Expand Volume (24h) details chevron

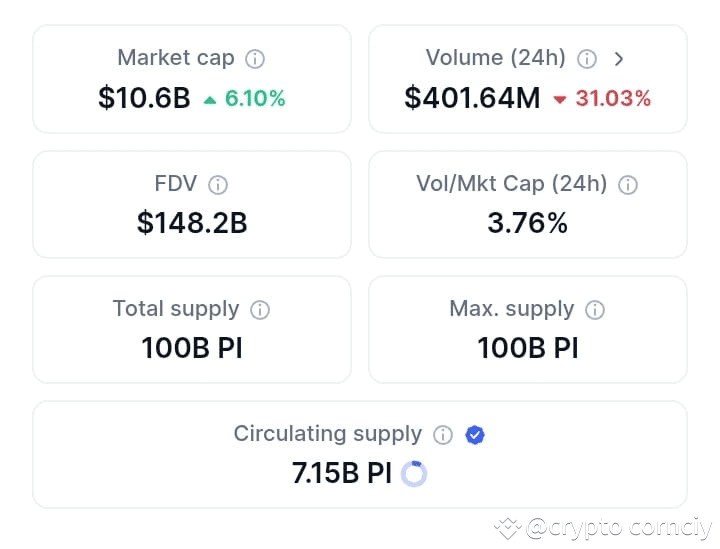click(619, 59)
